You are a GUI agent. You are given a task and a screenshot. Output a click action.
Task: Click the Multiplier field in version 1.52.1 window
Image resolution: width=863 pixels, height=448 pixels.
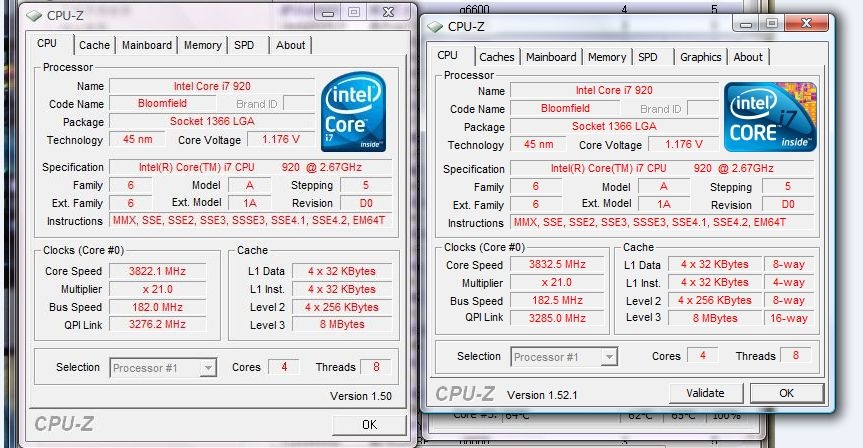(x=557, y=282)
